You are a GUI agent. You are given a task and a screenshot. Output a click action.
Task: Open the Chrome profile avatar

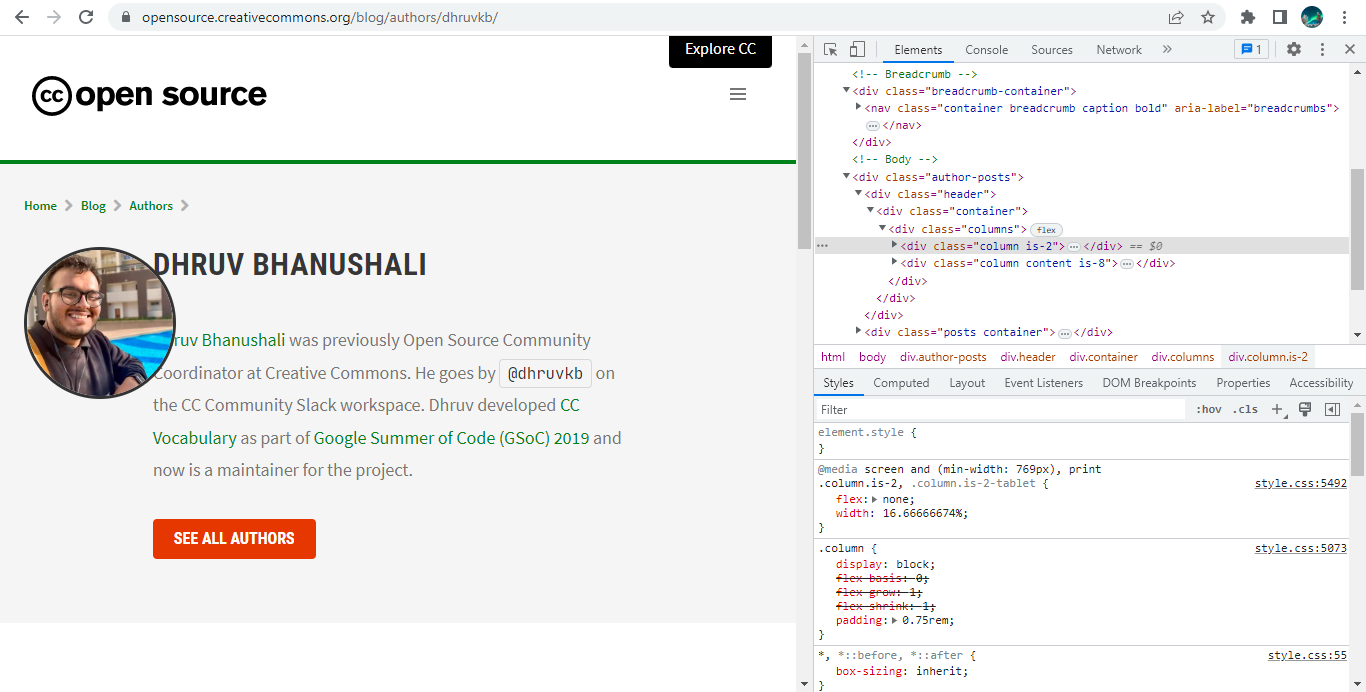point(1312,17)
